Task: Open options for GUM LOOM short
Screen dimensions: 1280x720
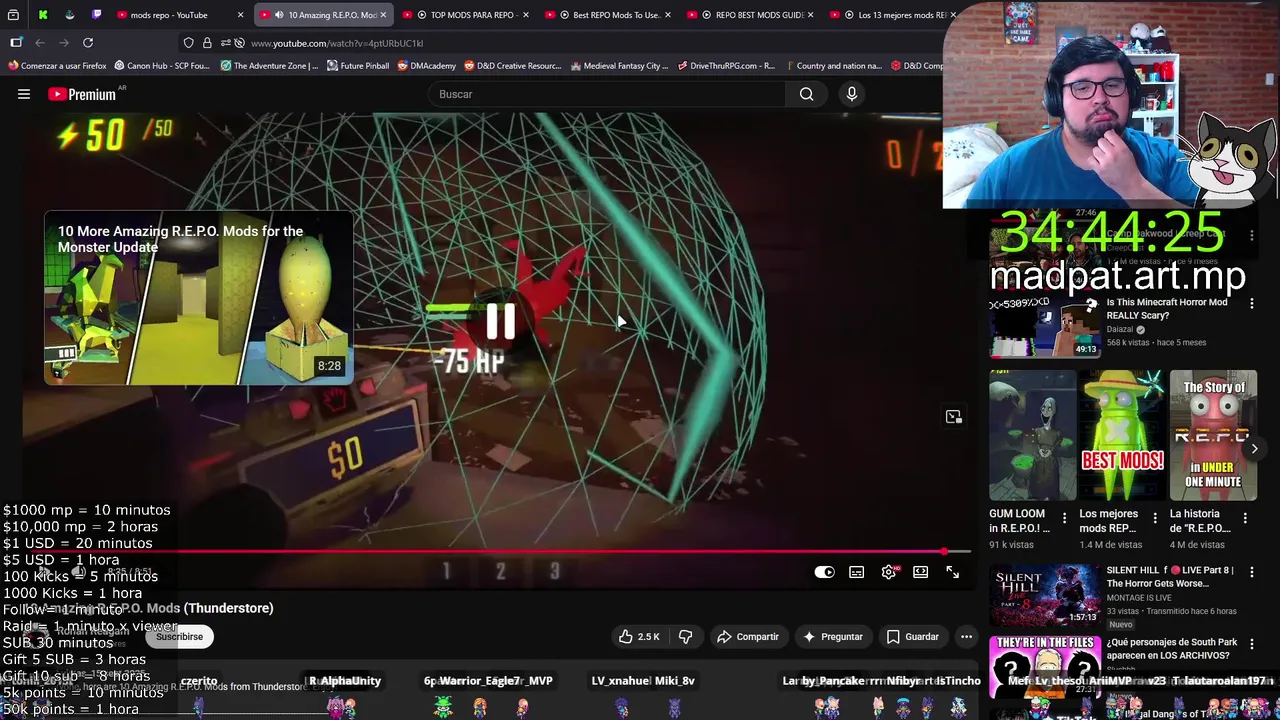Action: pos(1064,518)
